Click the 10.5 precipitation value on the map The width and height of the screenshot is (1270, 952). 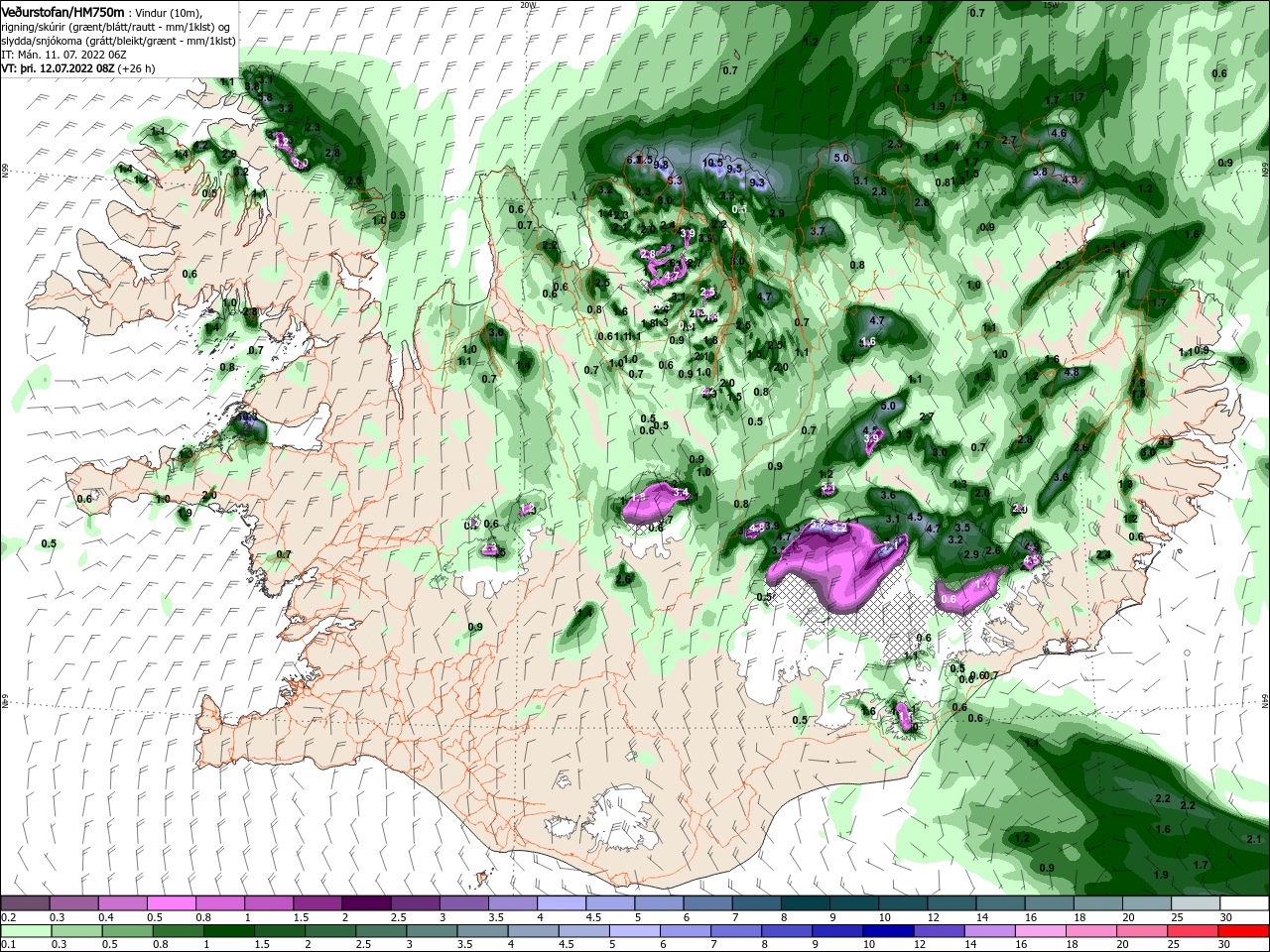point(712,163)
